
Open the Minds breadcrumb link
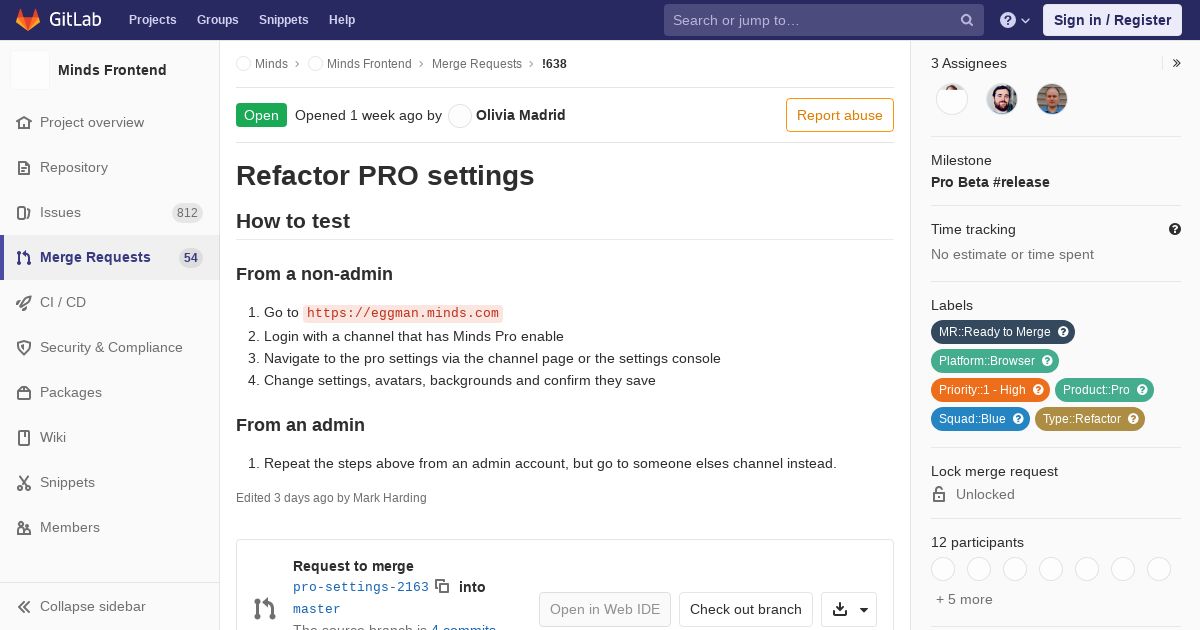click(271, 64)
